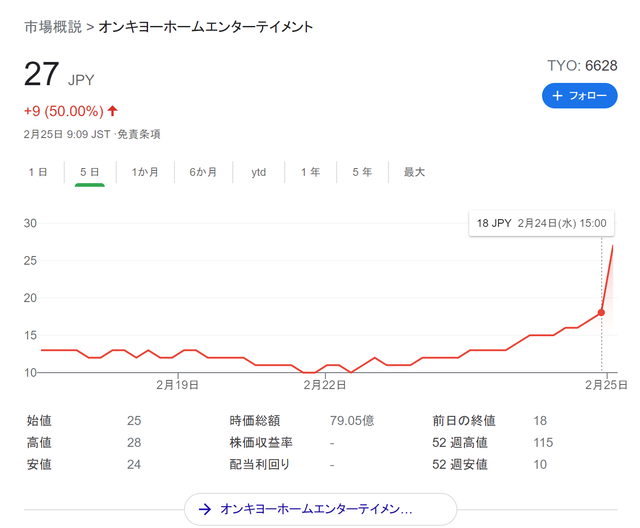
Task: Click the オンキヨーホームエンターテイメン more-info button
Action: pyautogui.click(x=320, y=509)
